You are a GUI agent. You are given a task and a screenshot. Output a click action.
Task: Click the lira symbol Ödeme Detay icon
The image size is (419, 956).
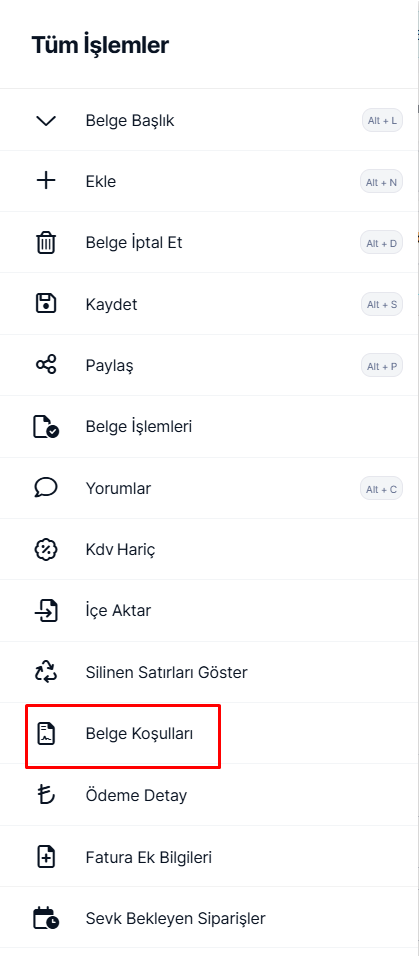click(x=46, y=794)
